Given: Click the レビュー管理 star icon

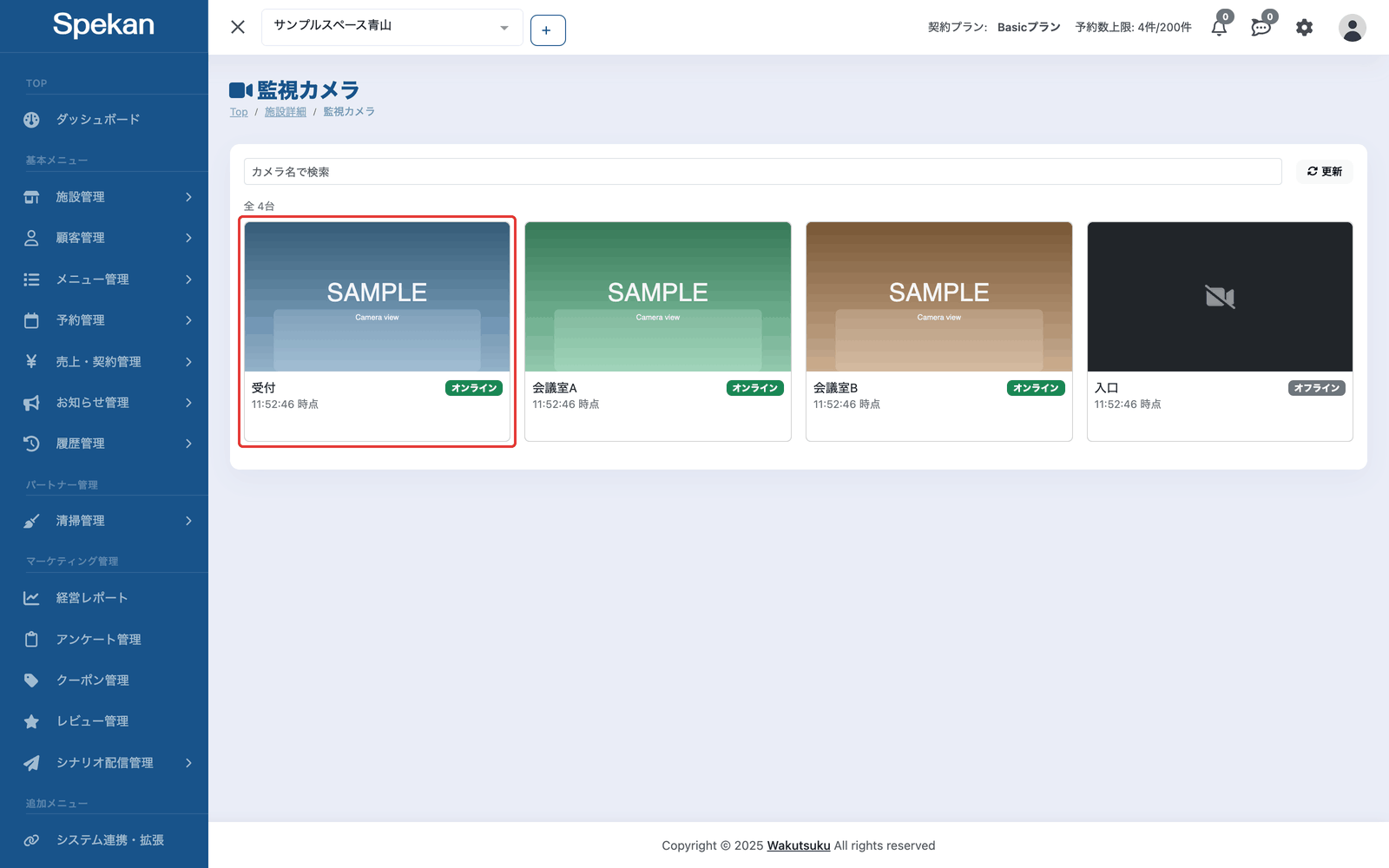Looking at the screenshot, I should 31,721.
